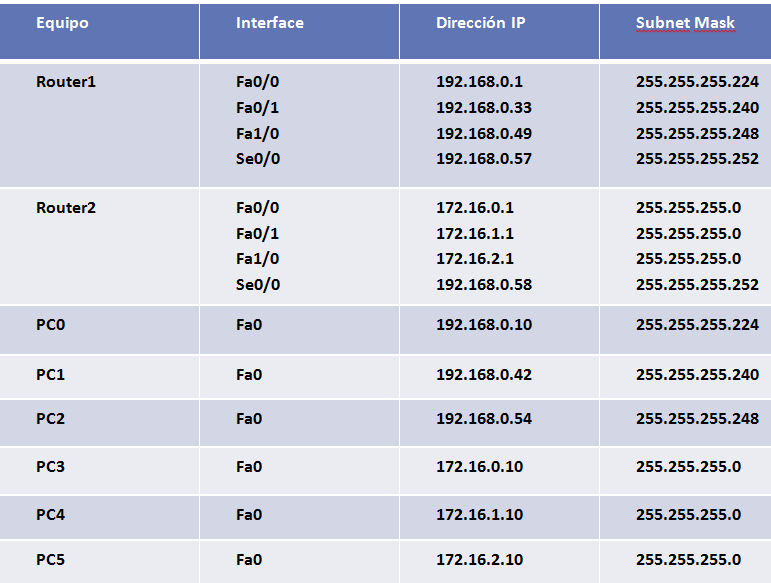Screen dimensions: 771x583
Task: Click IP address 192.168.0.57
Action: pyautogui.click(x=484, y=158)
